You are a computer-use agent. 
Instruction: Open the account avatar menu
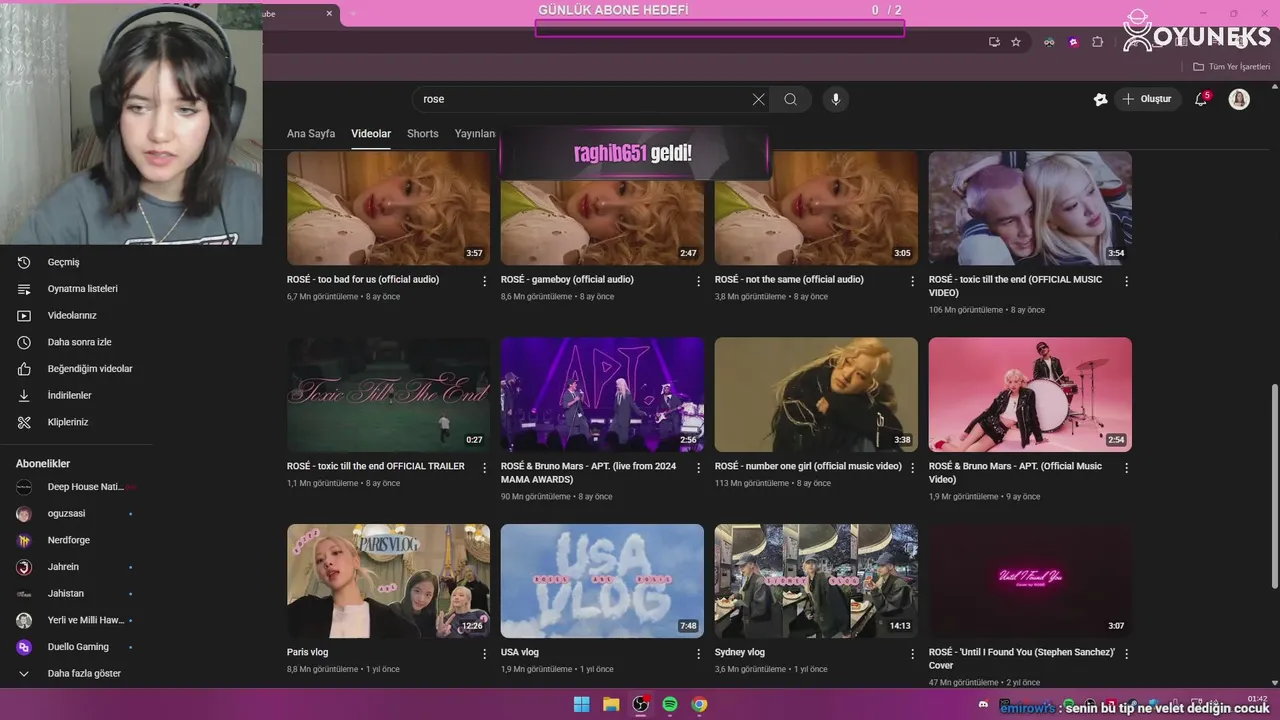(1239, 99)
